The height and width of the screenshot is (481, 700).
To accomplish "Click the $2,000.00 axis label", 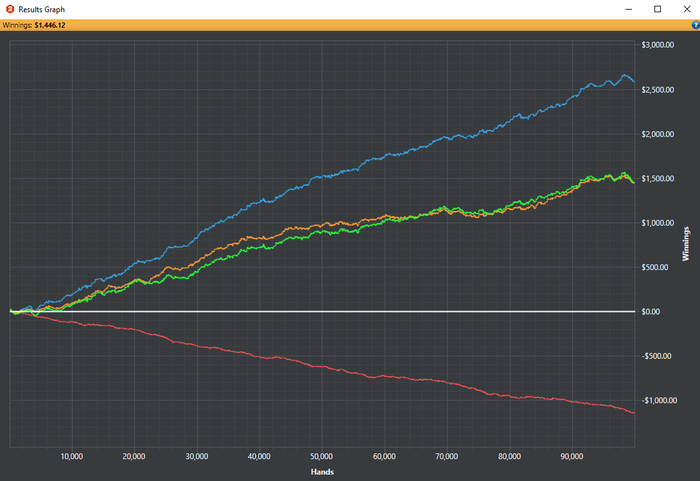I will (x=658, y=134).
